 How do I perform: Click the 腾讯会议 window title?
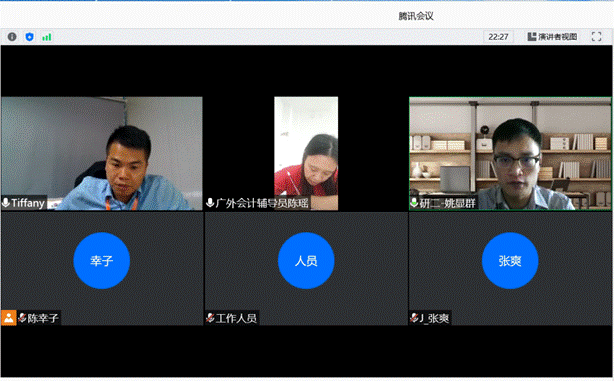[416, 16]
